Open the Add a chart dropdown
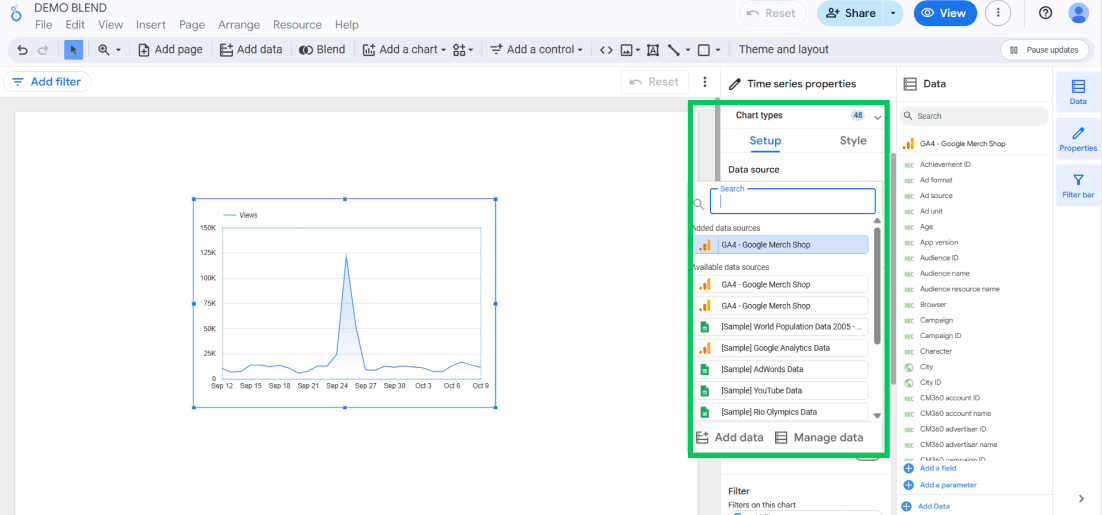This screenshot has height=515, width=1102. (x=404, y=50)
